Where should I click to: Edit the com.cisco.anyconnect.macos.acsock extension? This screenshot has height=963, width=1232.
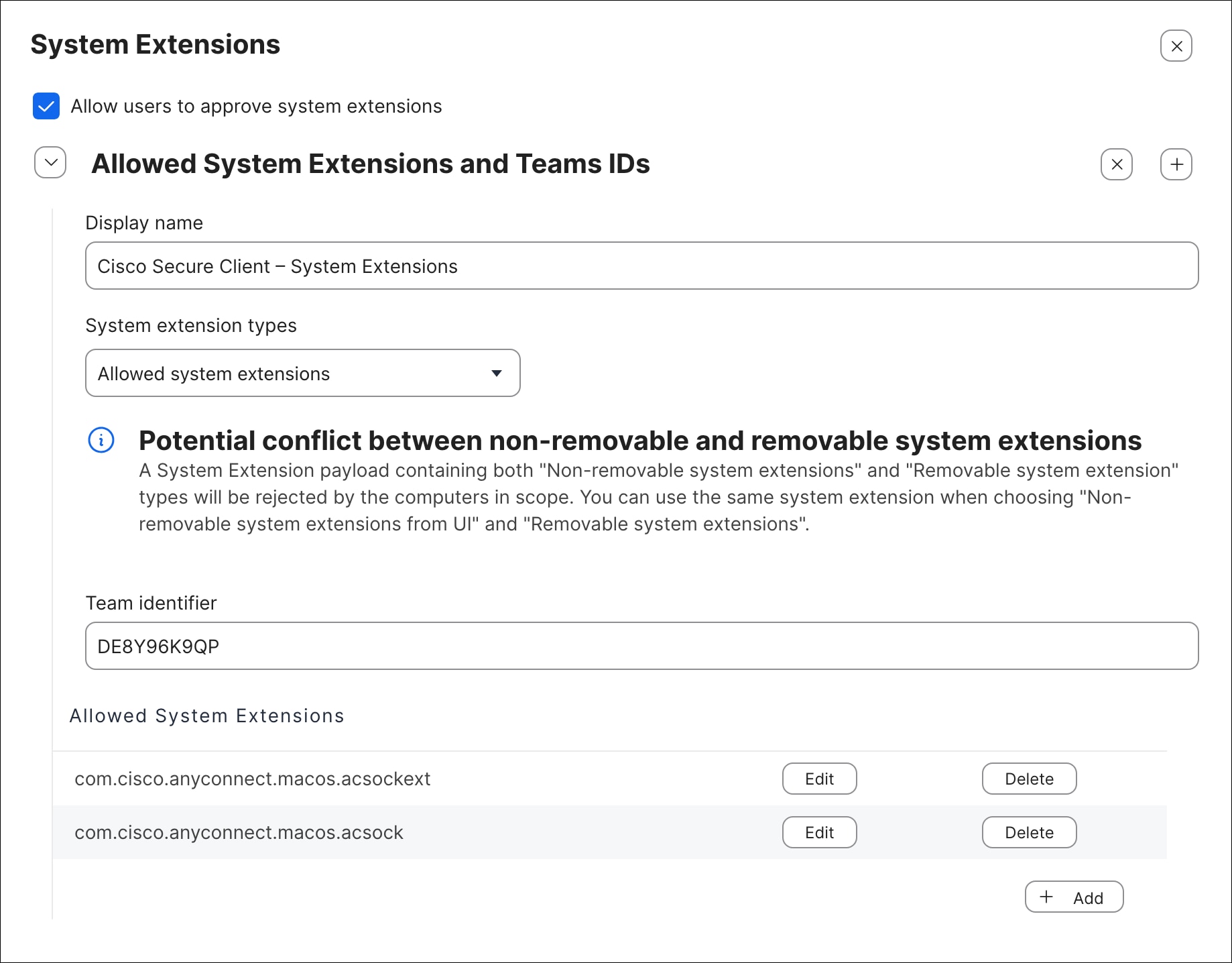pos(819,832)
